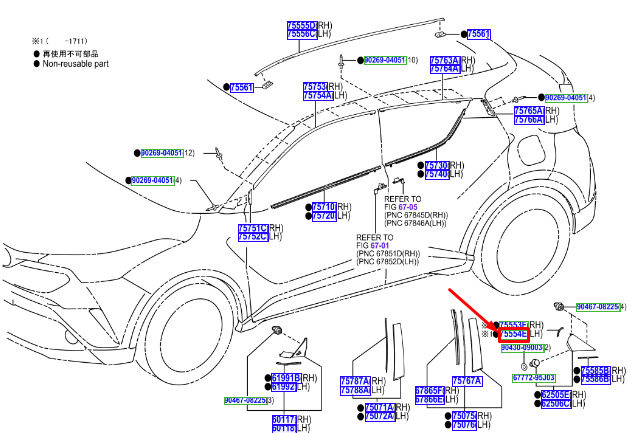The height and width of the screenshot is (433, 642).
Task: Select part number 75753 RH label
Action: pos(315,87)
